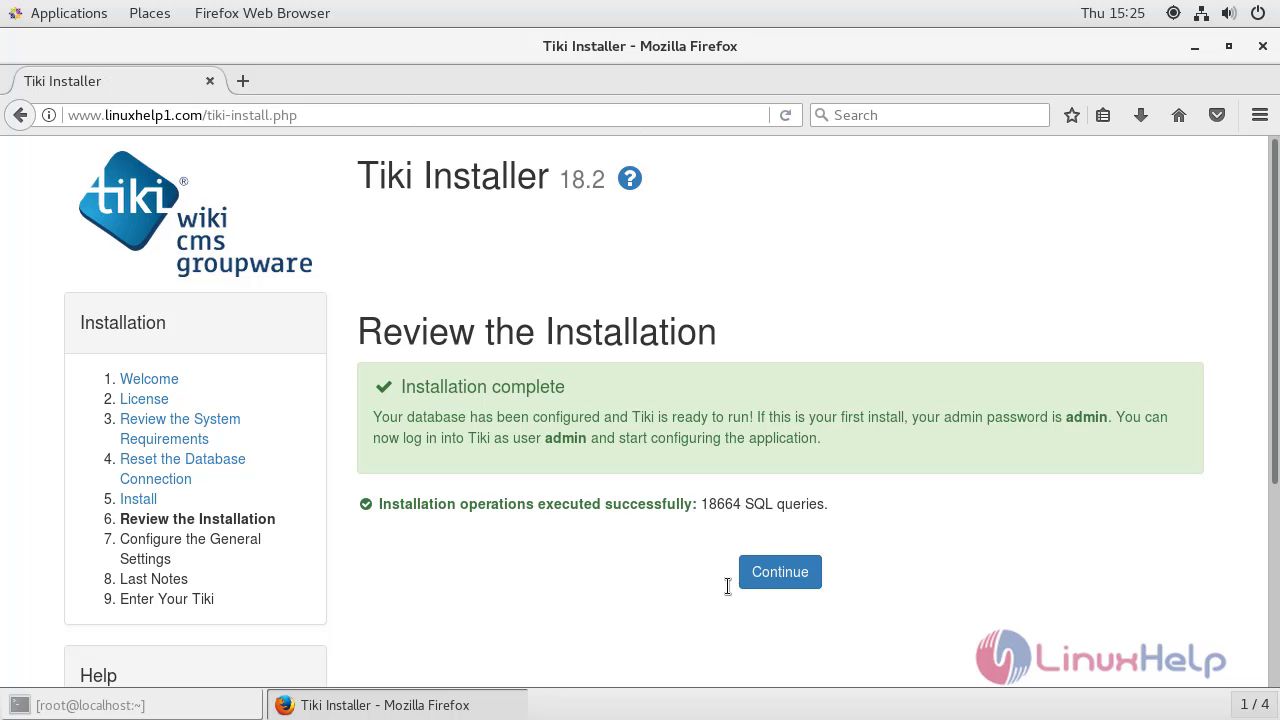Open the network icon in top panel
1280x720 pixels.
click(x=1201, y=13)
